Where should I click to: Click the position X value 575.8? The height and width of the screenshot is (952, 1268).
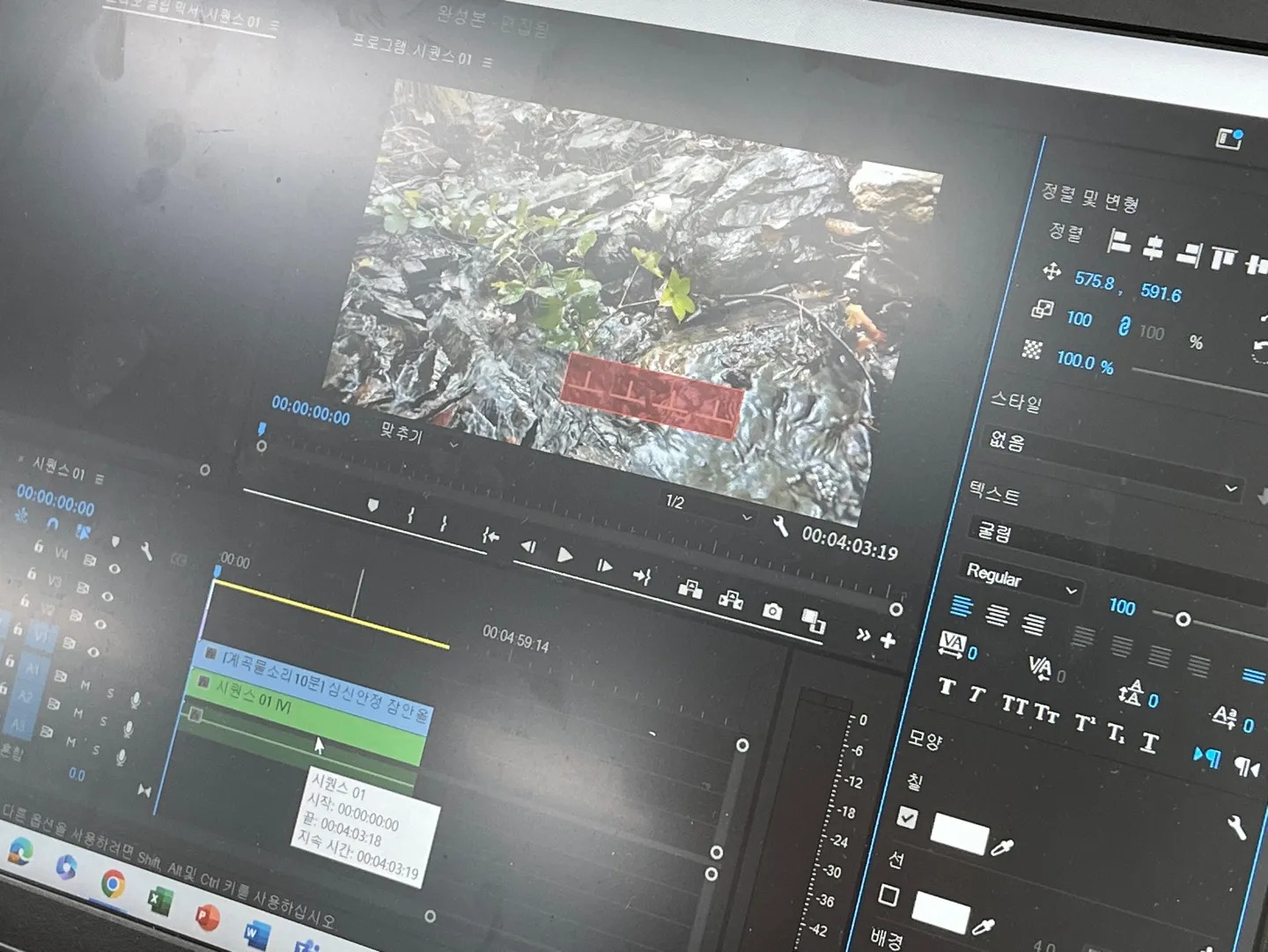point(1095,282)
